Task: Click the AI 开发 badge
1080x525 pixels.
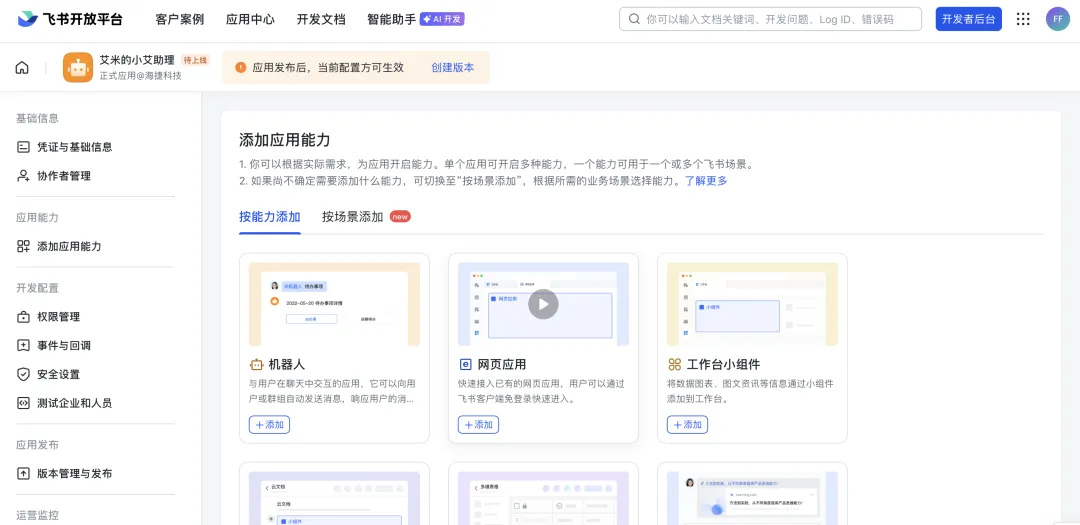Action: click(442, 19)
